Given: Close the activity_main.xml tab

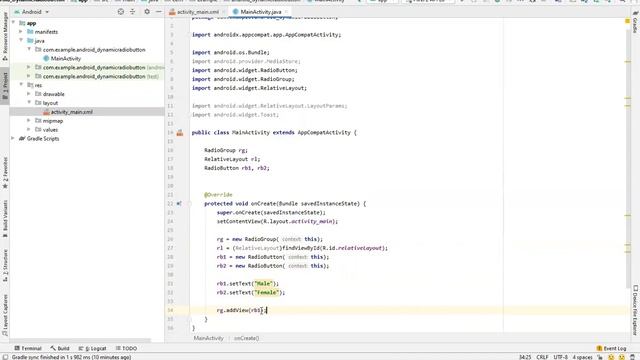Looking at the screenshot, I should click(x=224, y=12).
